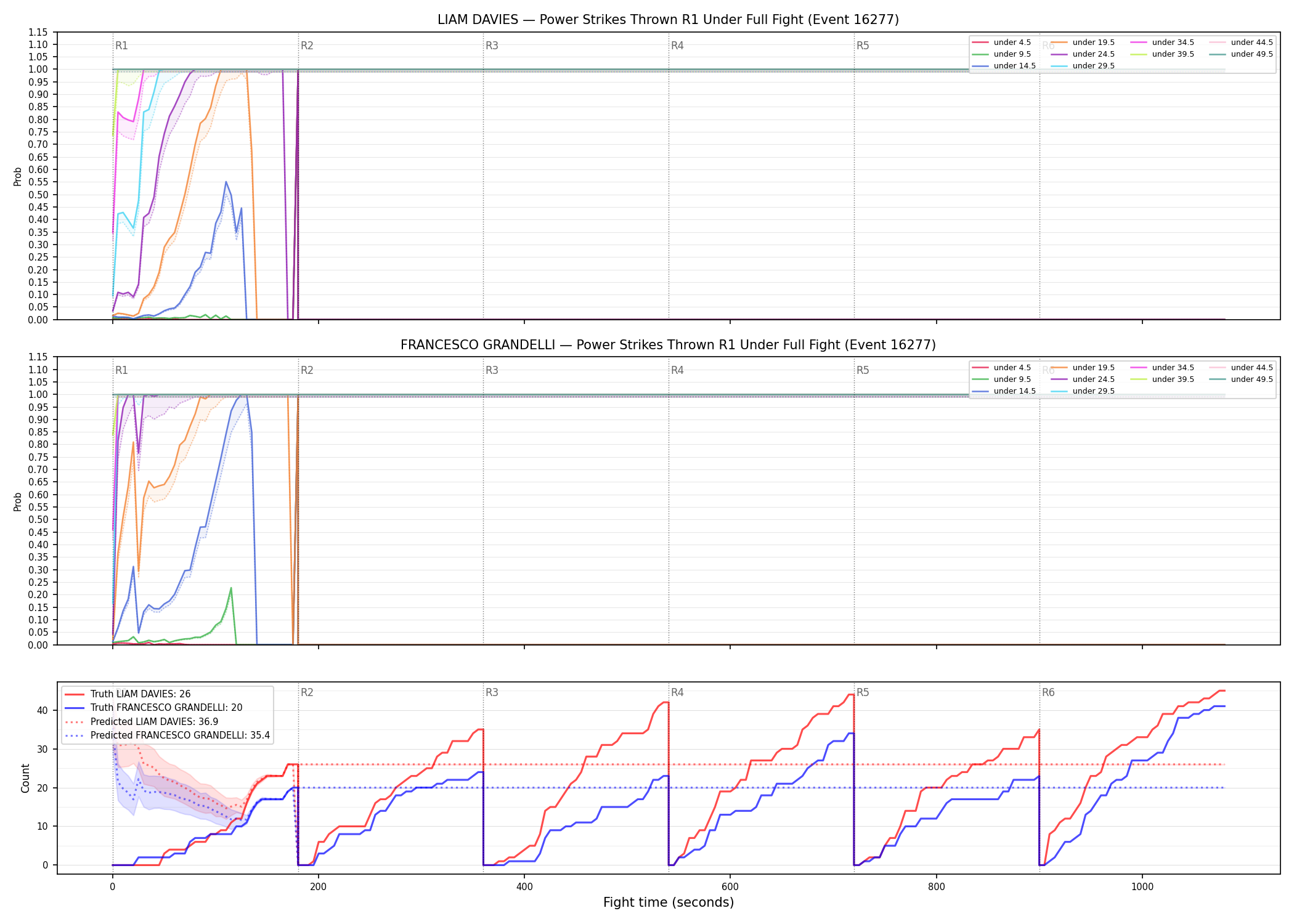This screenshot has width=1294, height=924.
Task: Click the R2 round marker in Liam Davies chart
Action: 307,46
